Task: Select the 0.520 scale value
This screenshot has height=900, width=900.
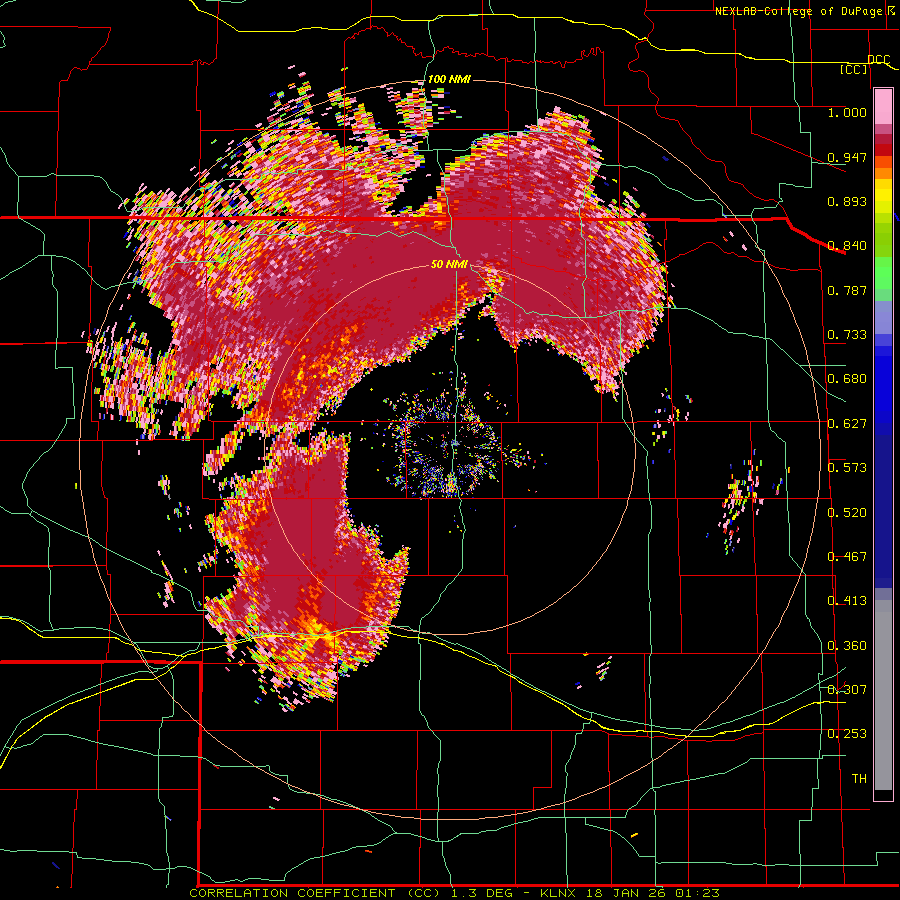Action: pos(847,513)
